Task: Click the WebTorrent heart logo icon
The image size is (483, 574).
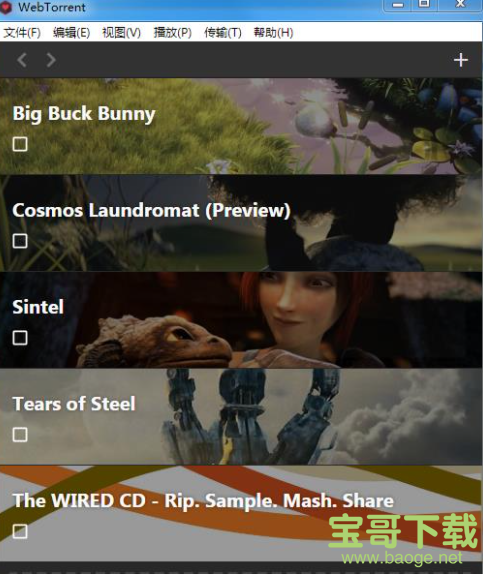Action: [6, 7]
